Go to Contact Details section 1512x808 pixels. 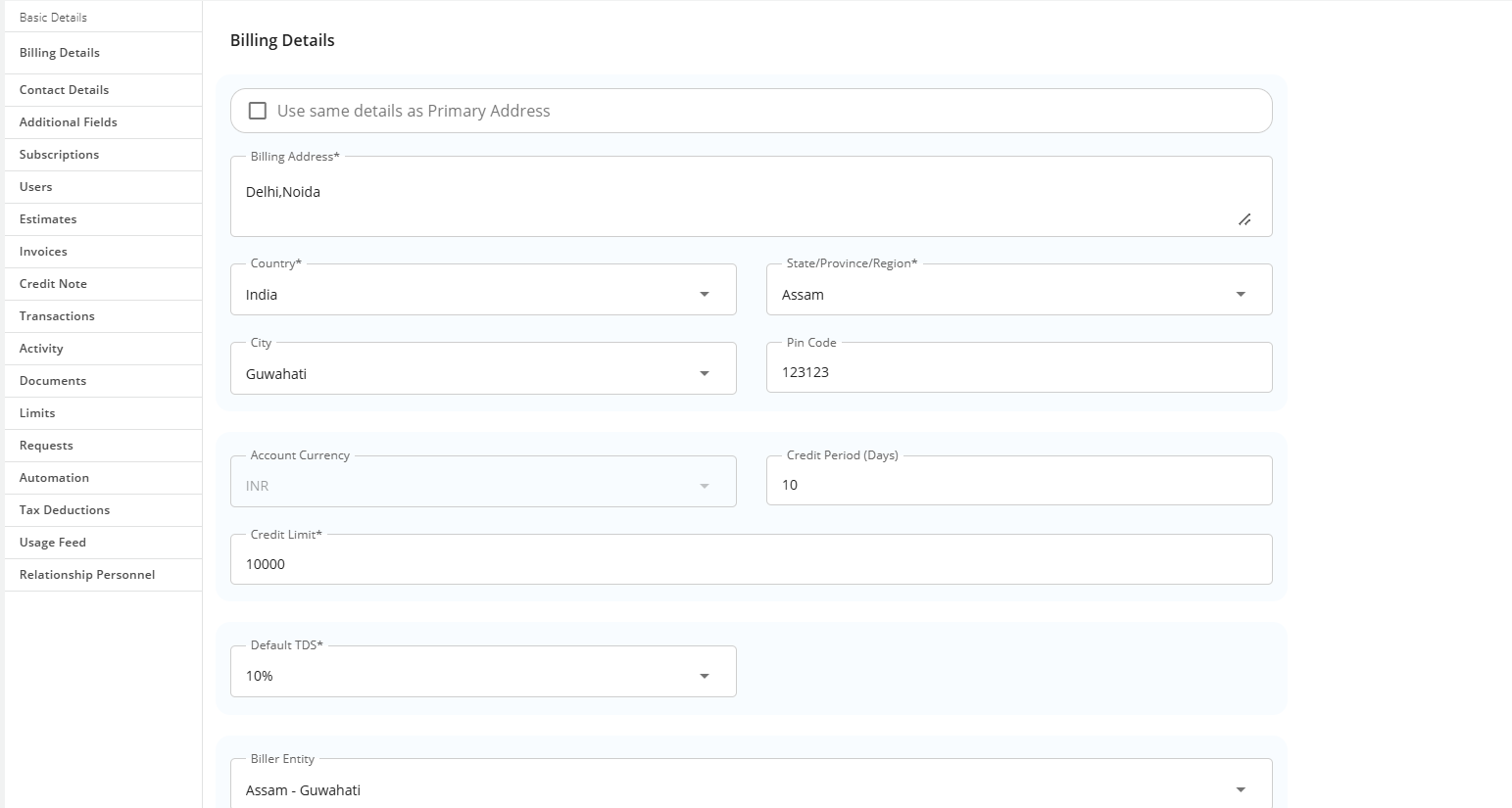click(x=64, y=90)
